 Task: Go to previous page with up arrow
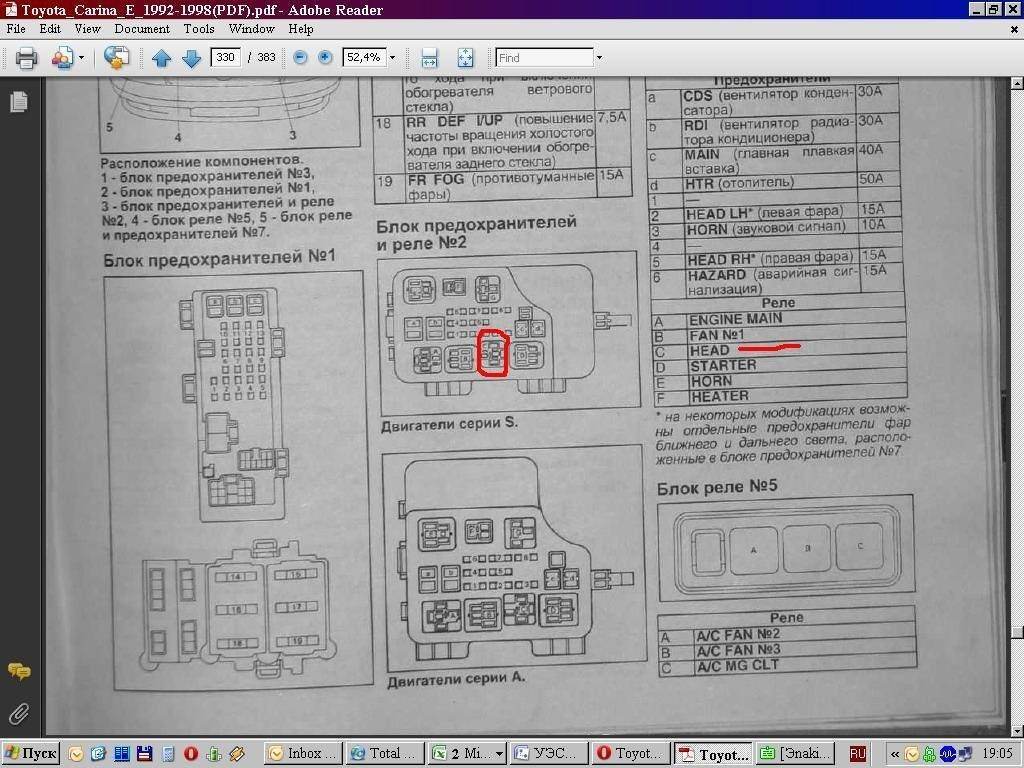(161, 58)
